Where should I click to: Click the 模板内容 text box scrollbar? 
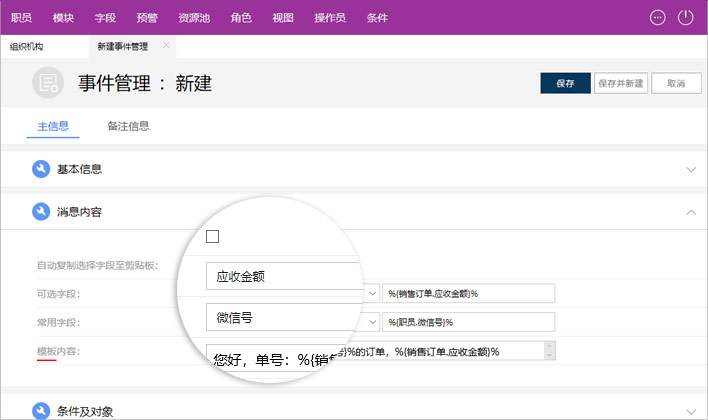pyautogui.click(x=549, y=351)
